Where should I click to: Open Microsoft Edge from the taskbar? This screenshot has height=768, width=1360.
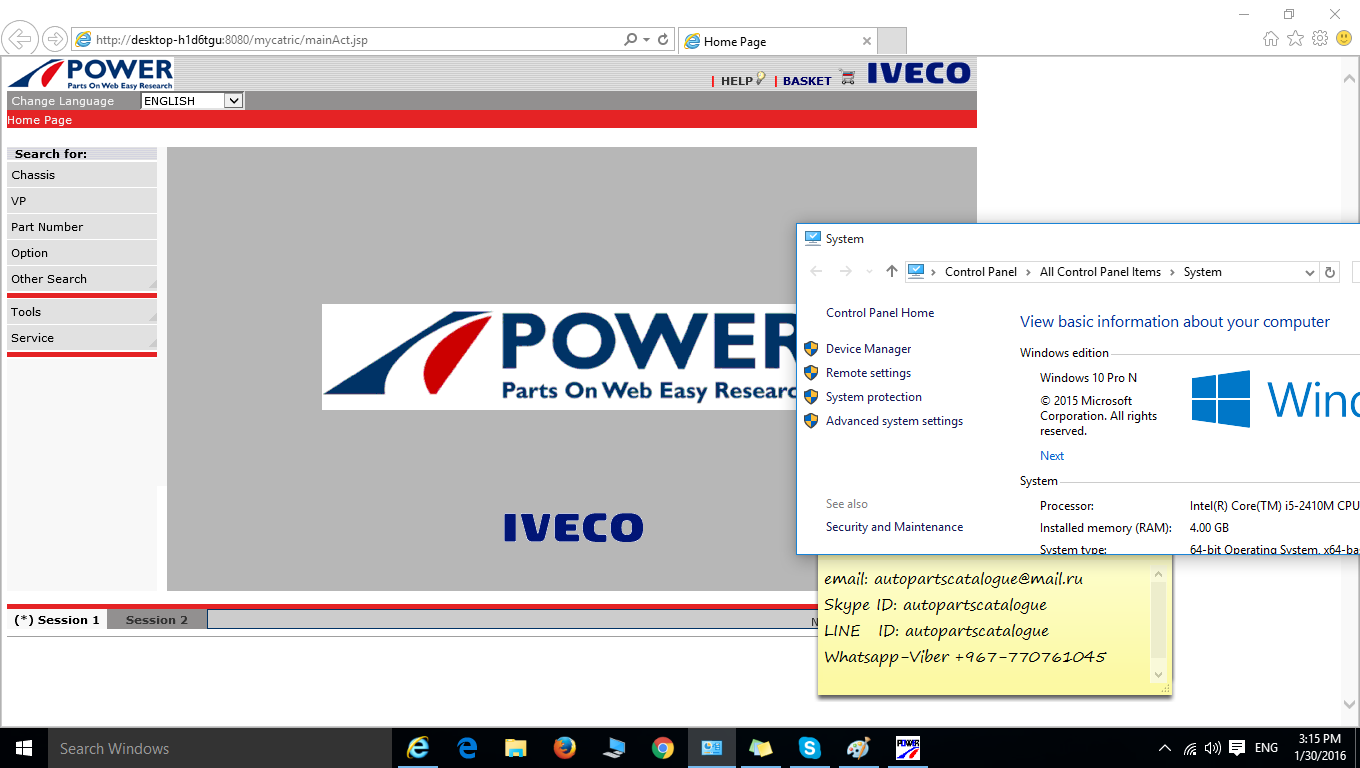point(467,748)
